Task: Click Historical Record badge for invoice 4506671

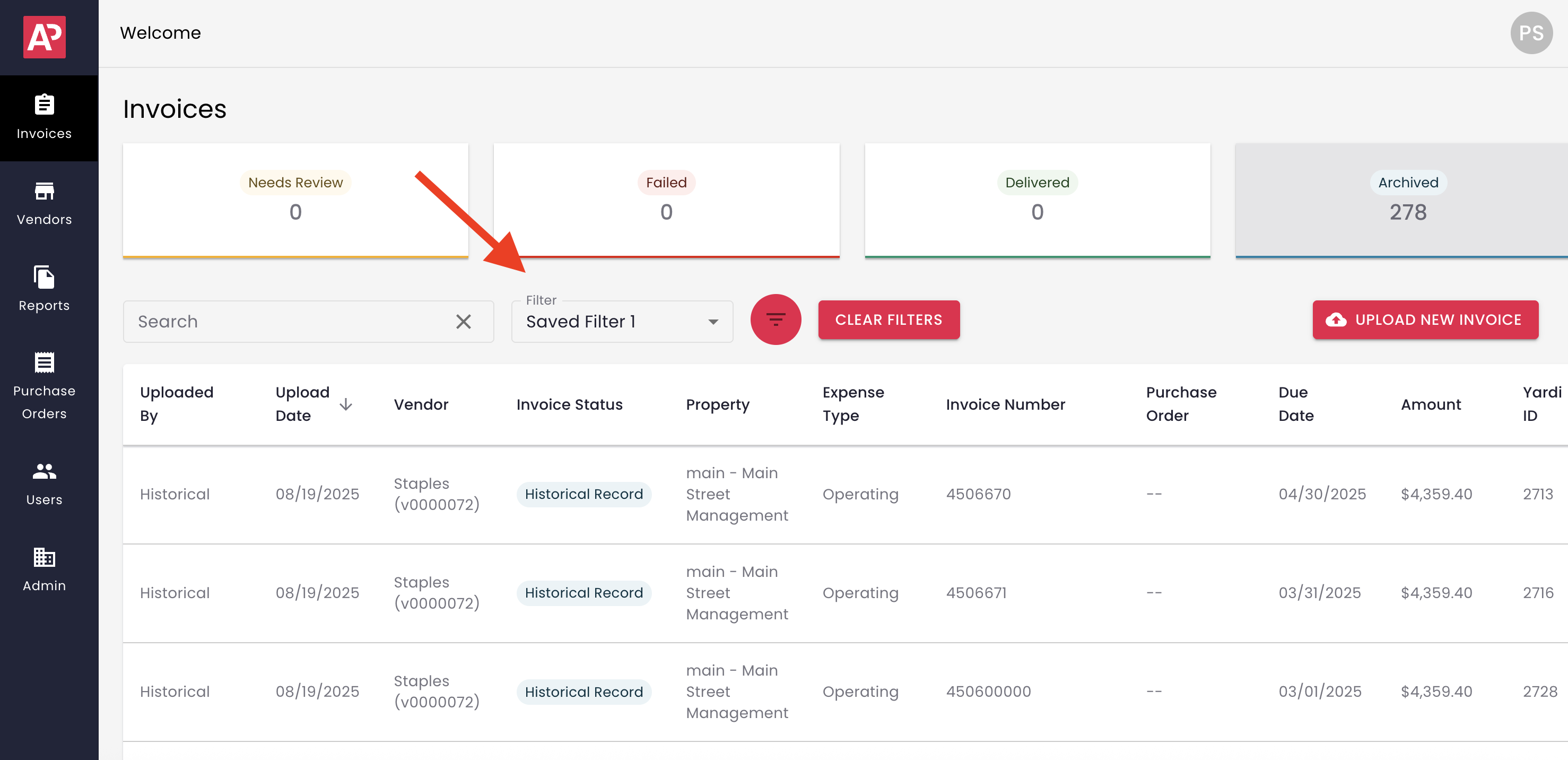Action: tap(583, 592)
